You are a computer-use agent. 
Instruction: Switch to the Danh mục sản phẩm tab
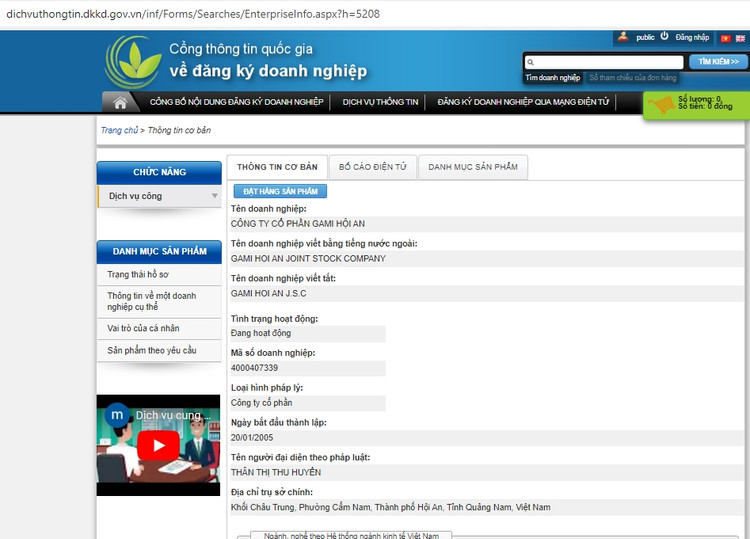[473, 167]
